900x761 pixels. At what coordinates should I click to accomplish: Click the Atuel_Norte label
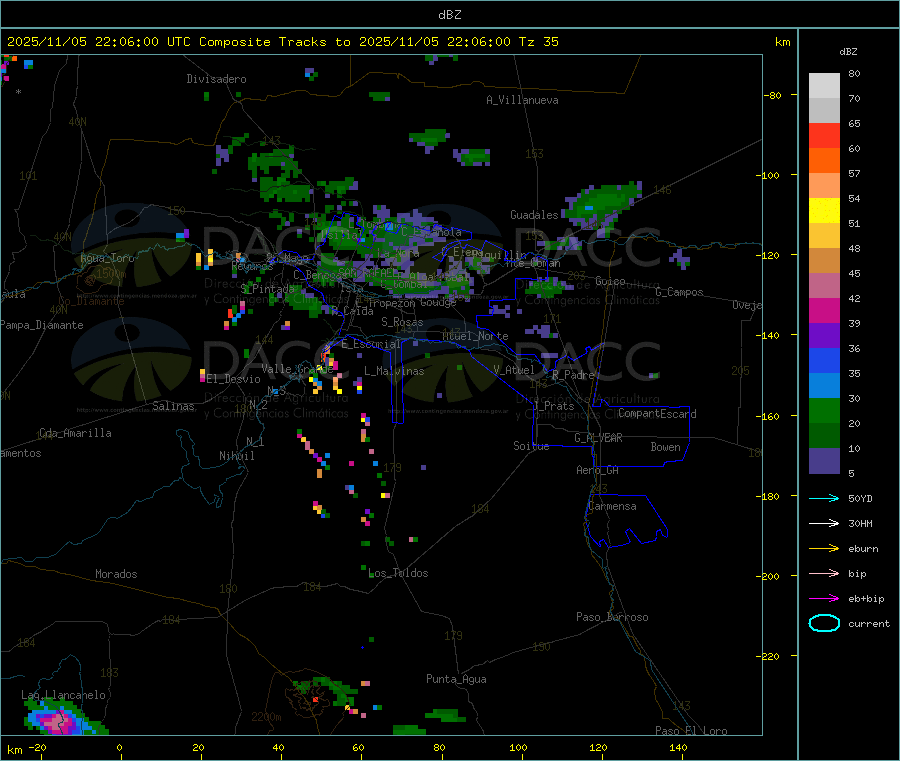click(x=475, y=336)
